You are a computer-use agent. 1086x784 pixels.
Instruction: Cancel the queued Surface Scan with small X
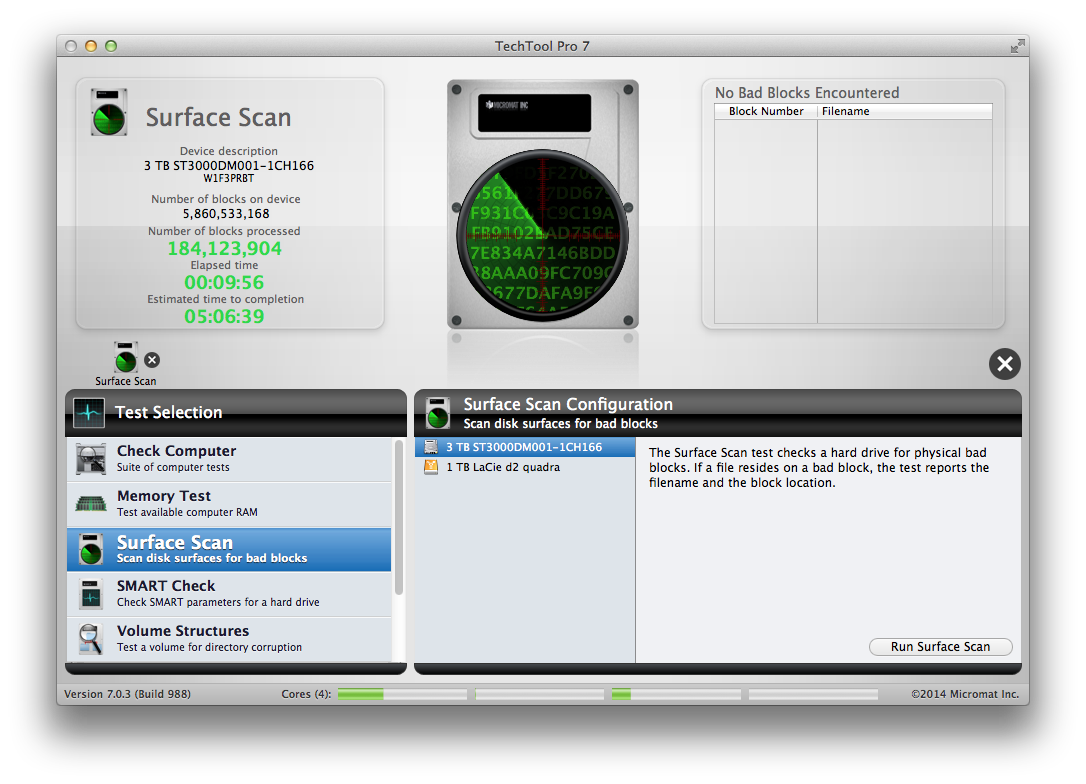point(152,360)
